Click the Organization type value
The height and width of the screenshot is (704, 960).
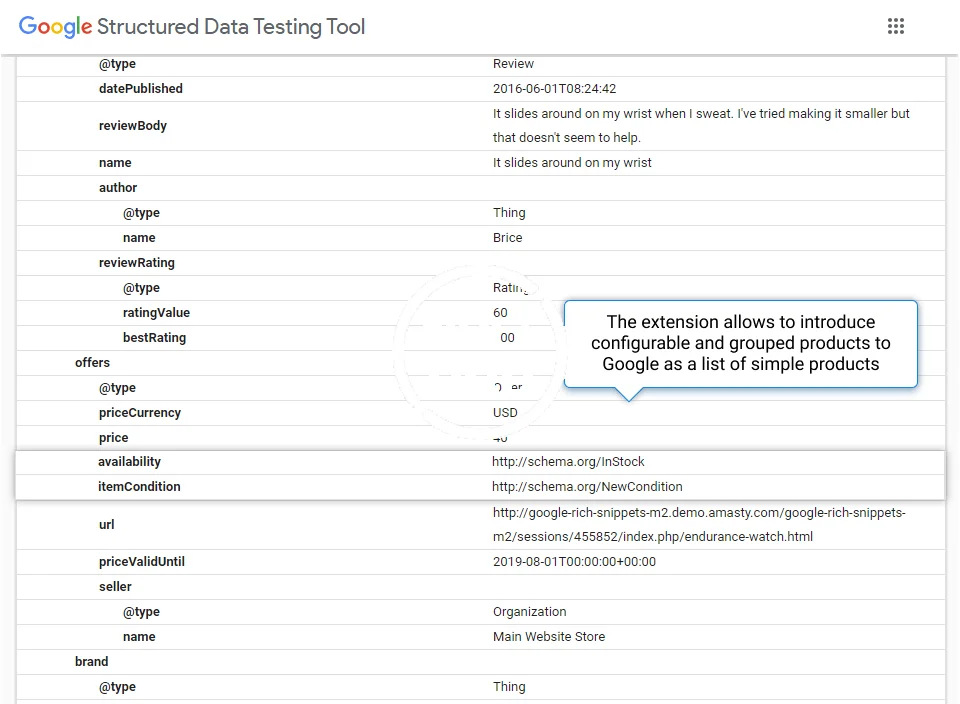(x=529, y=612)
